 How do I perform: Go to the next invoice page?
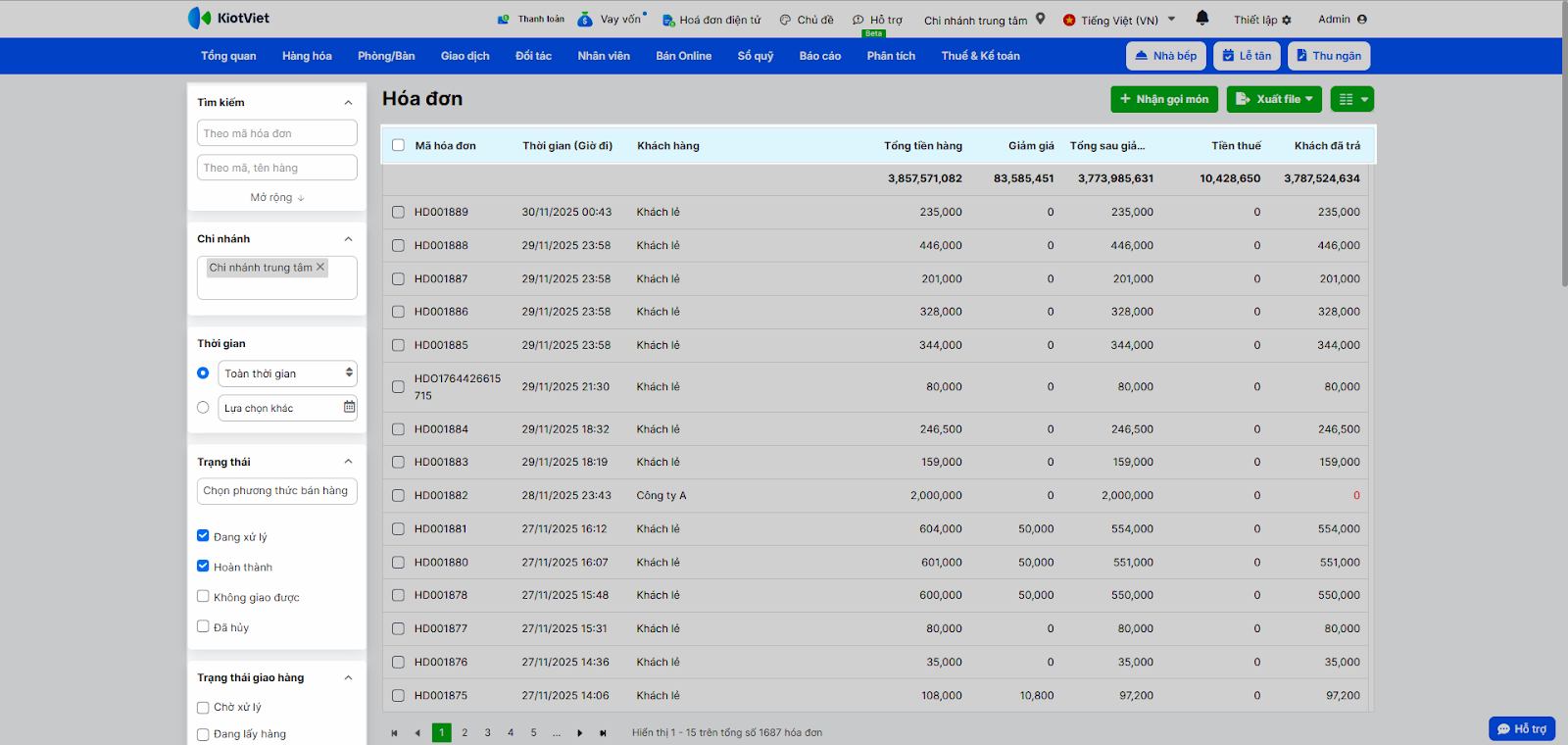(x=580, y=733)
